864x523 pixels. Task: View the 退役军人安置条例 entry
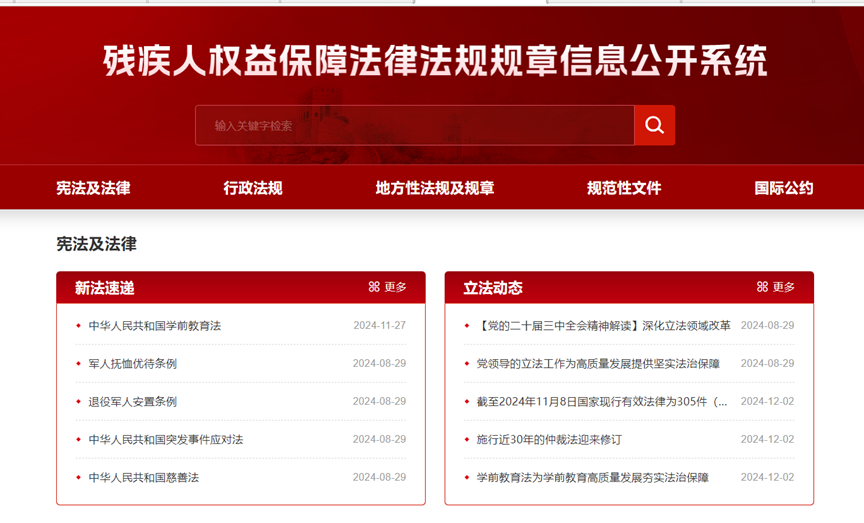[x=133, y=402]
